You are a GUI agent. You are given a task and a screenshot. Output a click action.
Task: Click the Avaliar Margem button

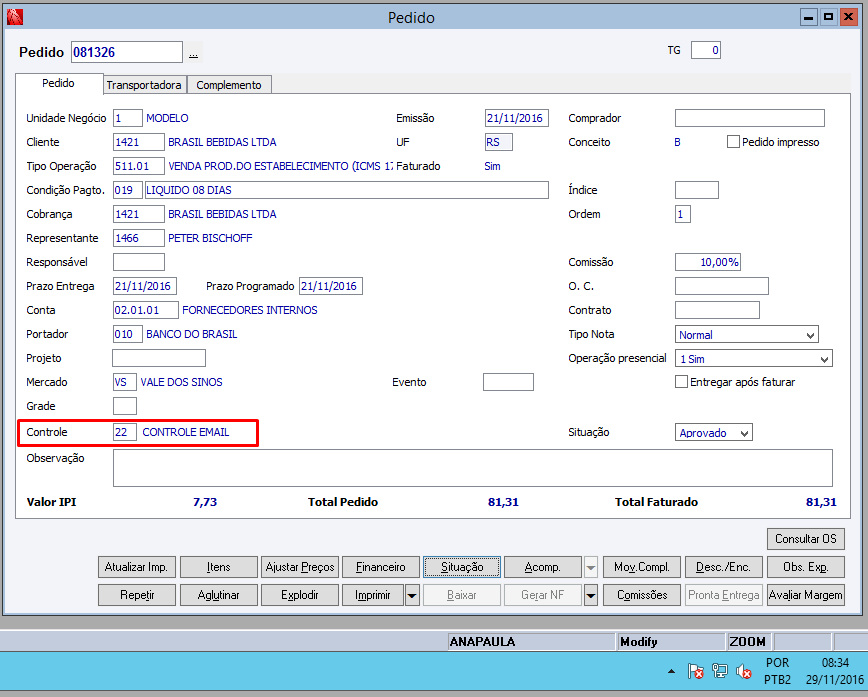(805, 595)
